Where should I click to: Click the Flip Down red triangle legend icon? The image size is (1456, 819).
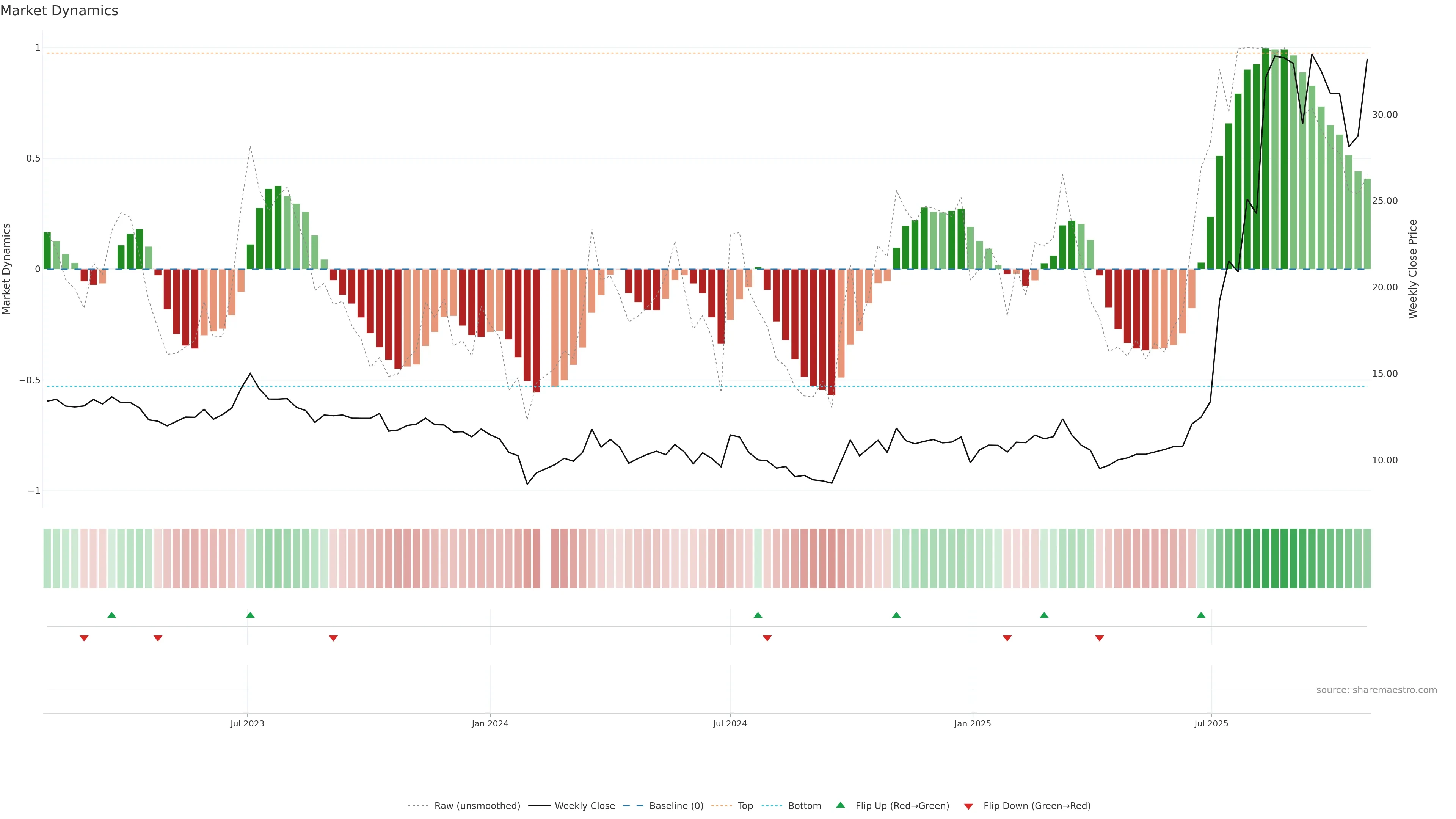968,806
